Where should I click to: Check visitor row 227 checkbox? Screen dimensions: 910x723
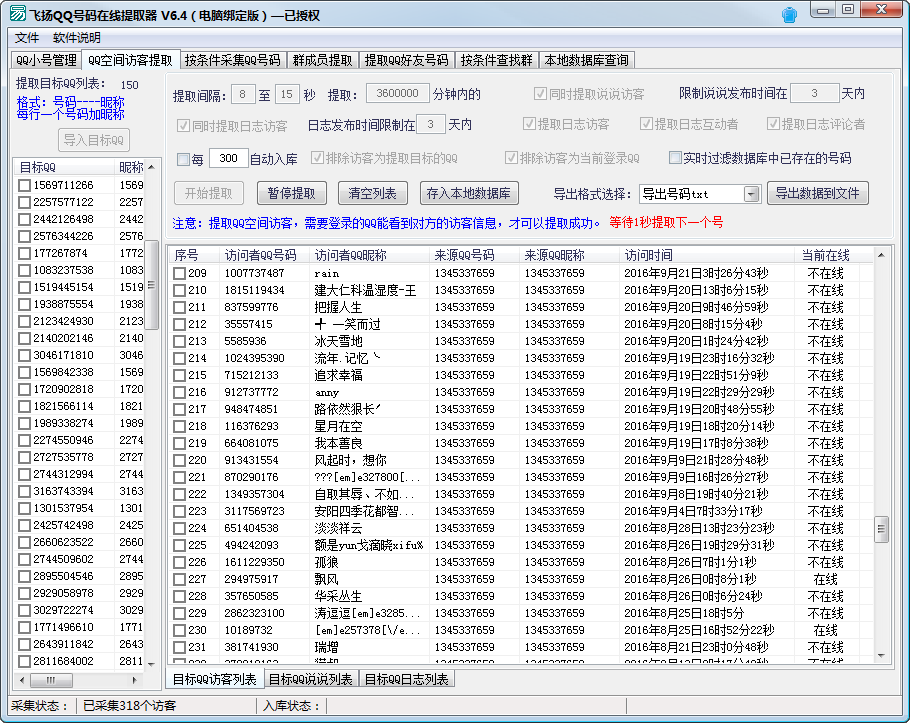pyautogui.click(x=179, y=580)
